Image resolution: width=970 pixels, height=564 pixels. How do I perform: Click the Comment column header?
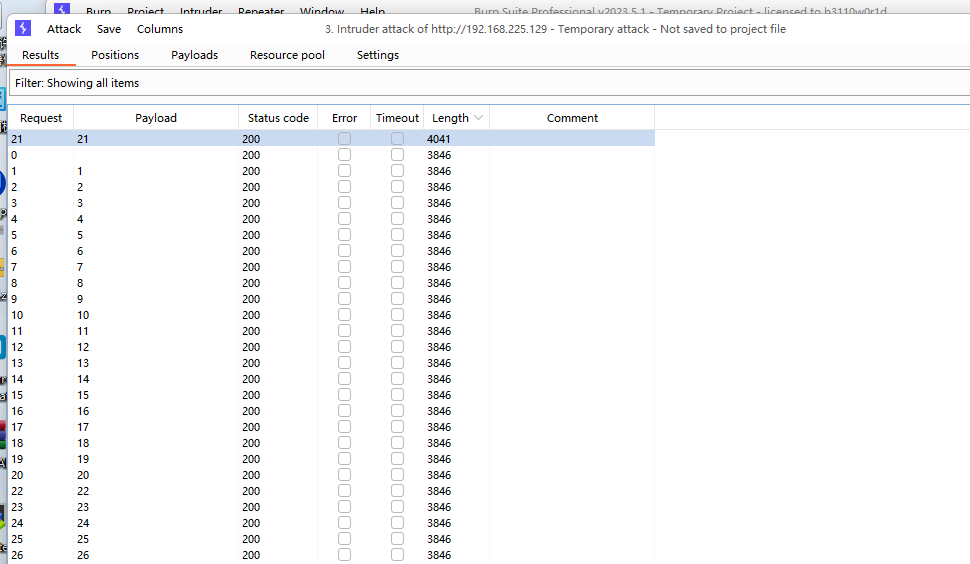pyautogui.click(x=572, y=118)
